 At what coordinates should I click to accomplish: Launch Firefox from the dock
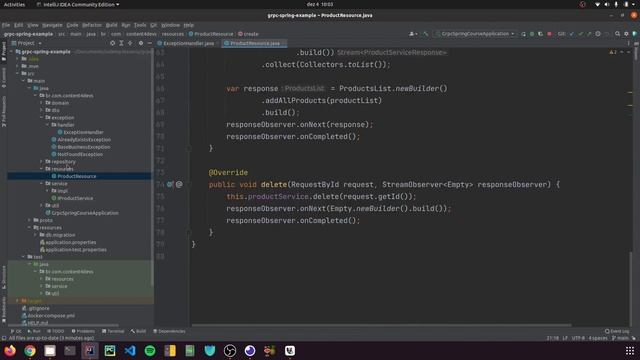tap(10, 351)
